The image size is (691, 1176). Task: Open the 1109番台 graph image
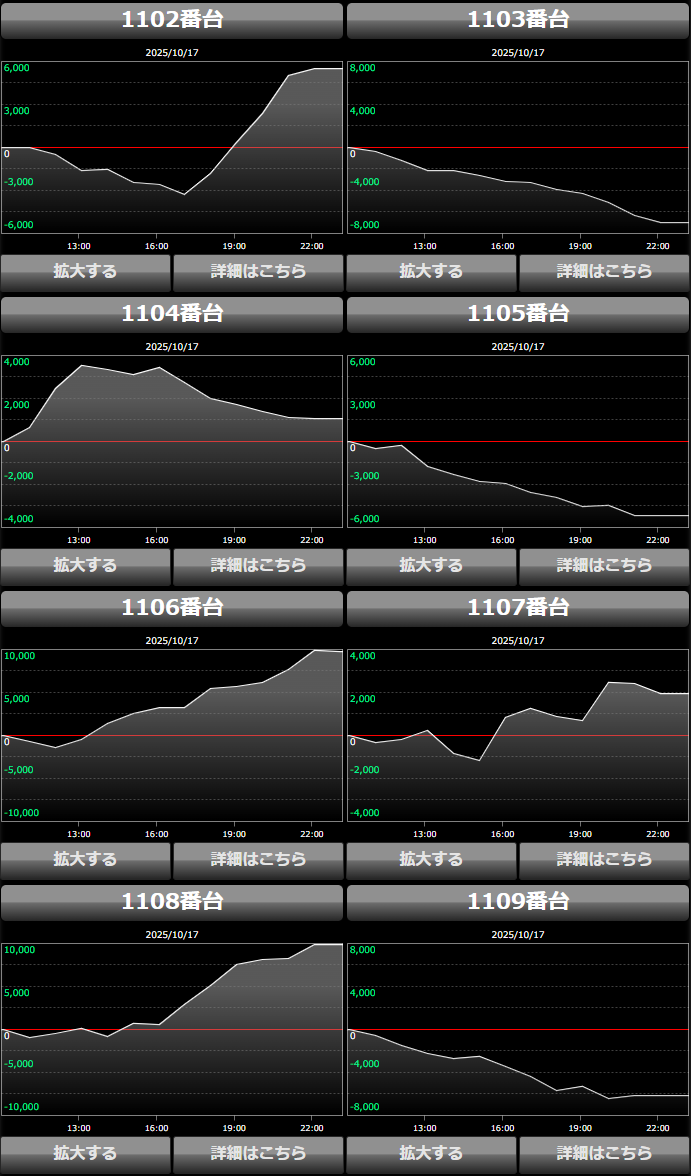pos(518,1029)
